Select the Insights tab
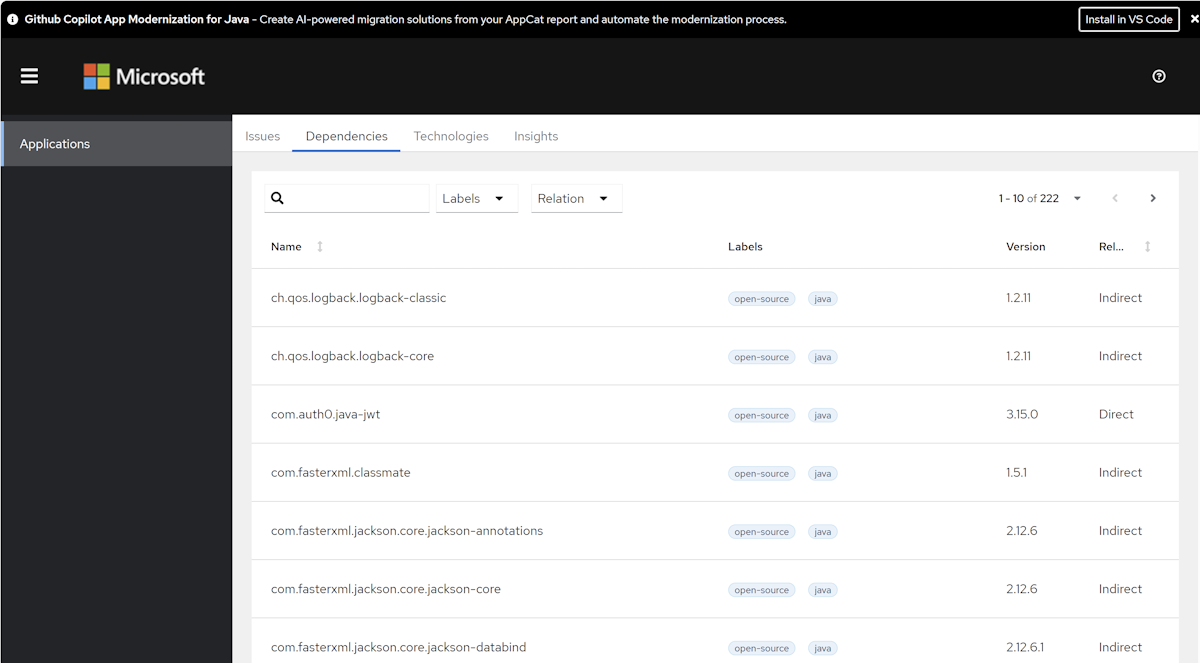The width and height of the screenshot is (1200, 663). tap(536, 136)
